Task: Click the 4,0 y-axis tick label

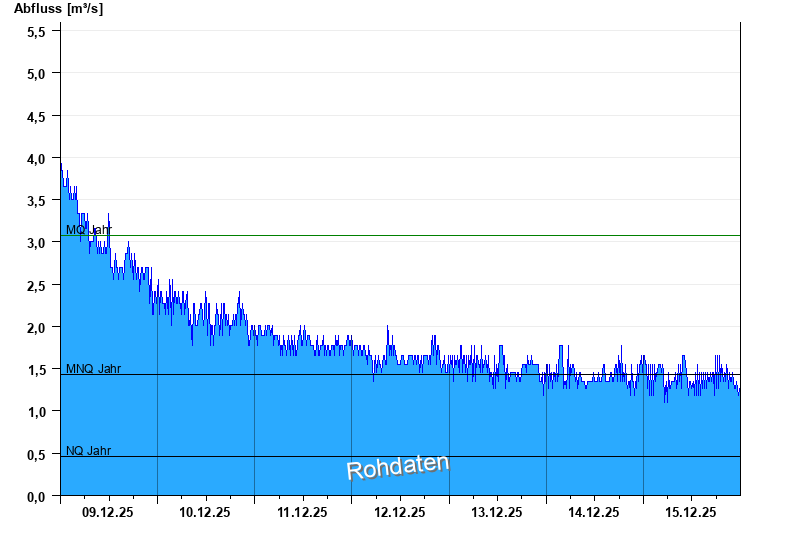Action: tap(36, 159)
